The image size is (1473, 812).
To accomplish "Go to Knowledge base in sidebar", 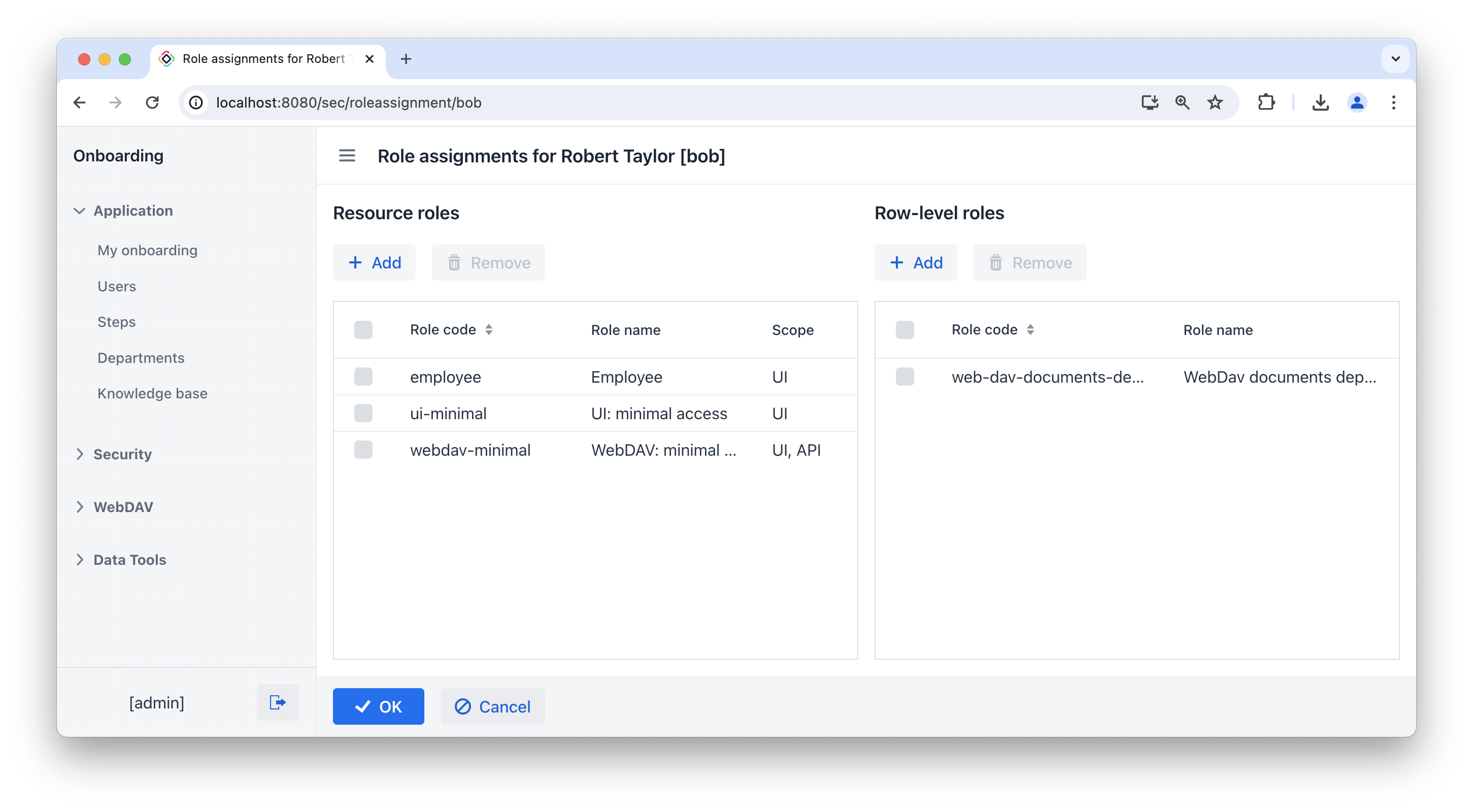I will (x=152, y=393).
